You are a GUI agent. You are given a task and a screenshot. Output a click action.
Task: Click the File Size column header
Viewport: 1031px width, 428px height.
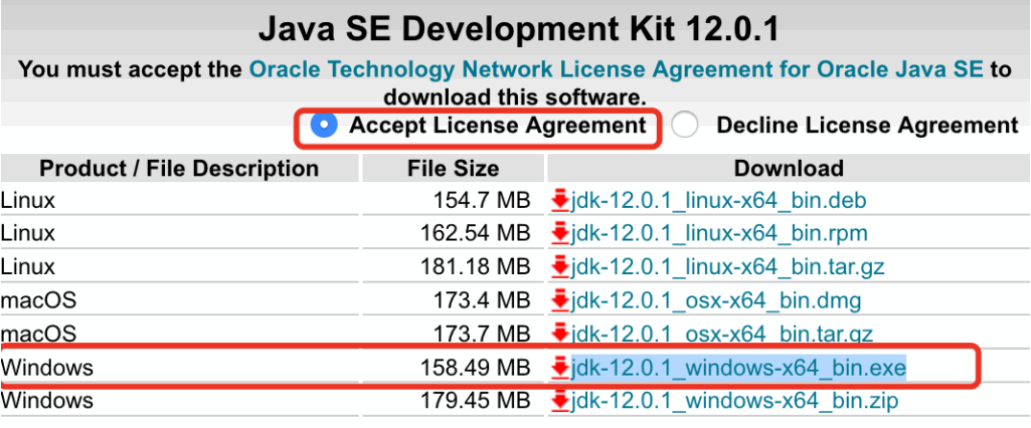tap(452, 168)
